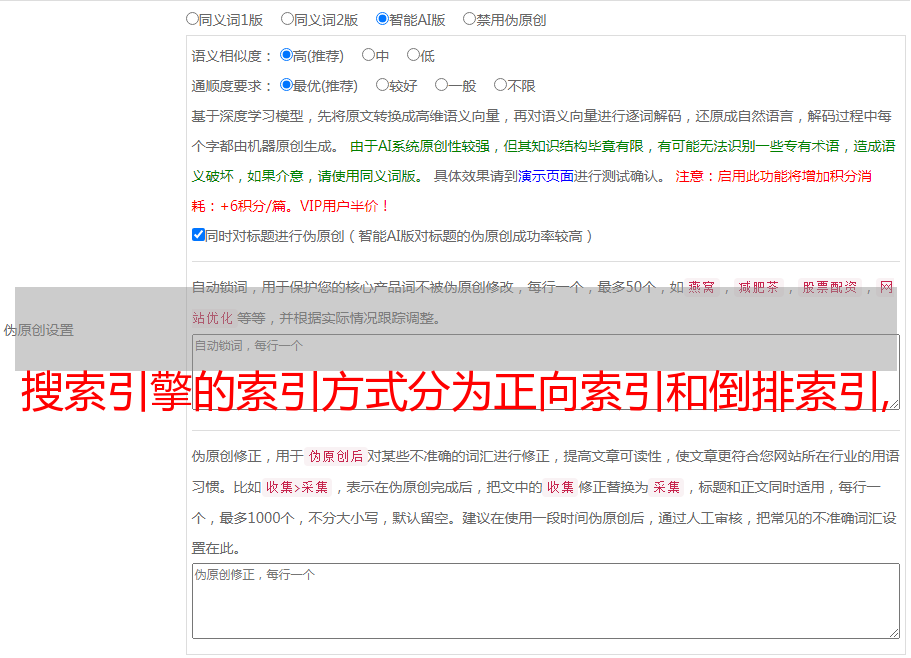911x658 pixels.
Task: Set 语义相似度 to 中
Action: click(368, 55)
